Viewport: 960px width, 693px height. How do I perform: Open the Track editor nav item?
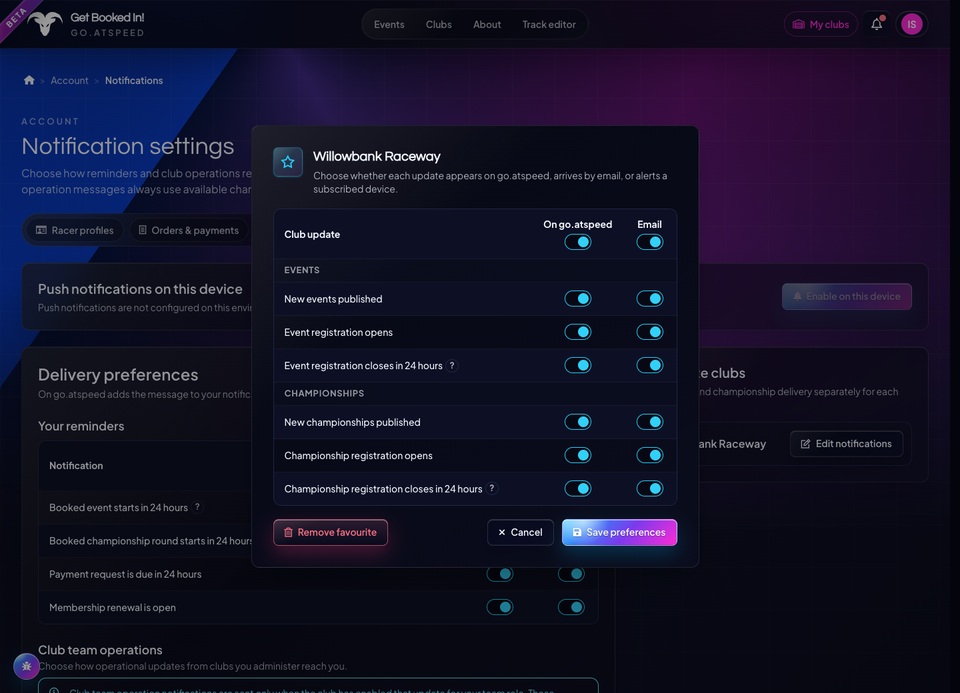coord(549,24)
